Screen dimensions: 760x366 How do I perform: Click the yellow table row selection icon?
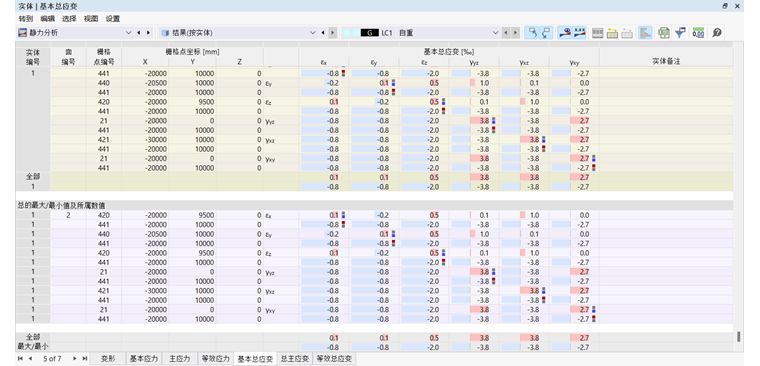pyautogui.click(x=612, y=33)
